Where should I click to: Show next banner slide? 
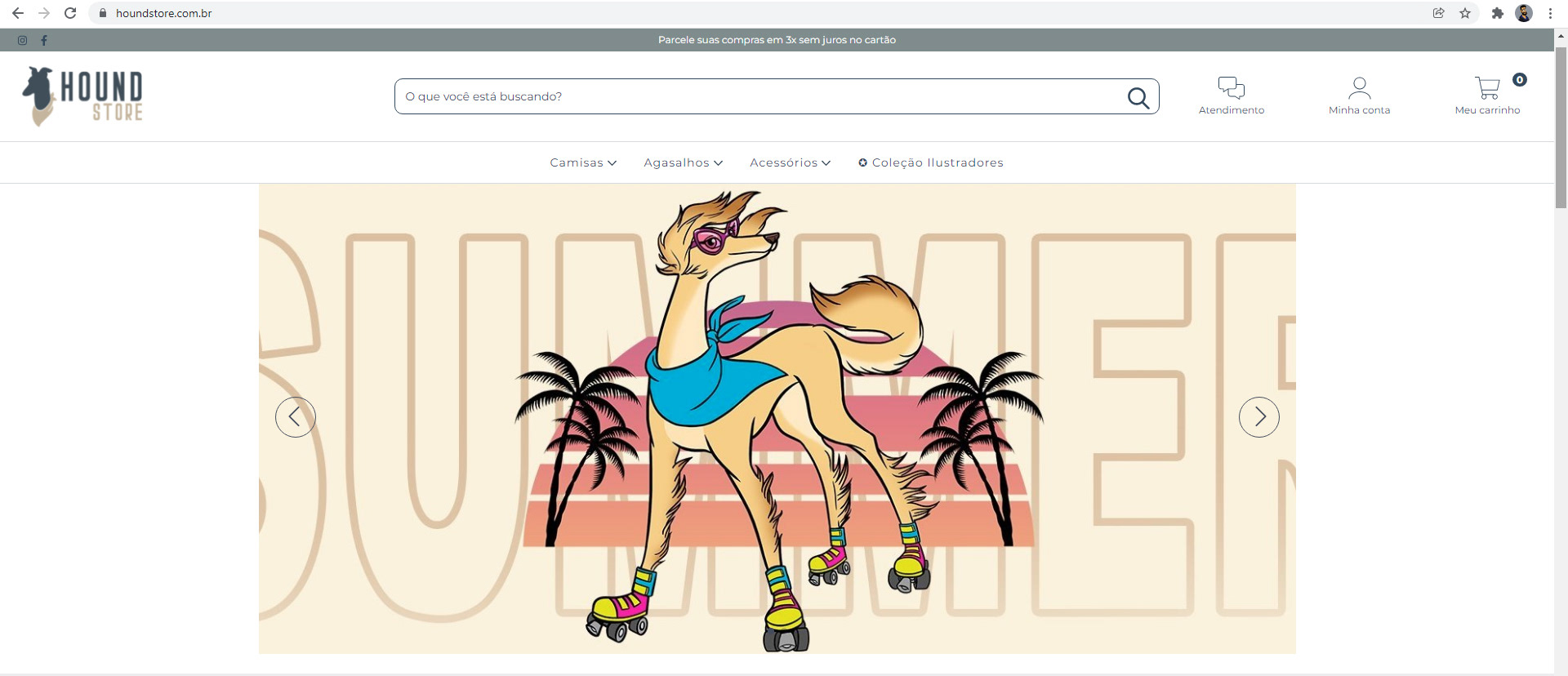pyautogui.click(x=1259, y=417)
